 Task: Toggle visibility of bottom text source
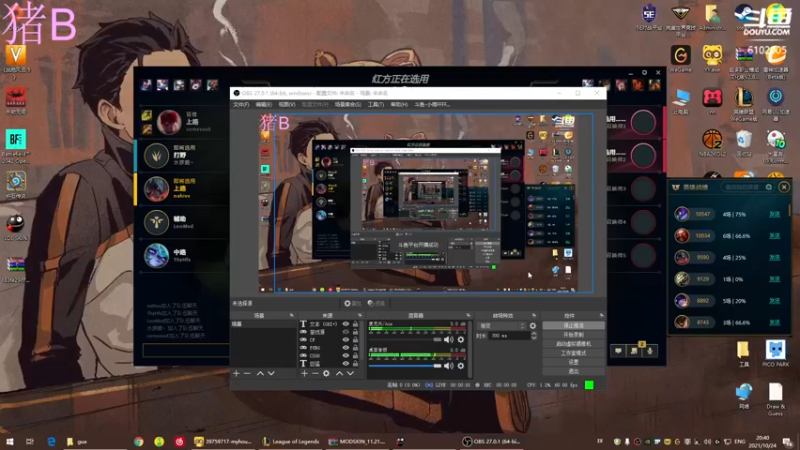coord(345,364)
